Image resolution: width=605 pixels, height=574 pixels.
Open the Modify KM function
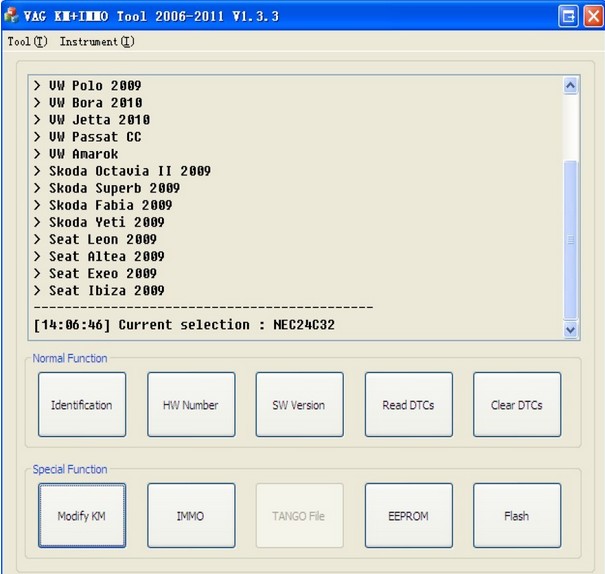[x=82, y=515]
